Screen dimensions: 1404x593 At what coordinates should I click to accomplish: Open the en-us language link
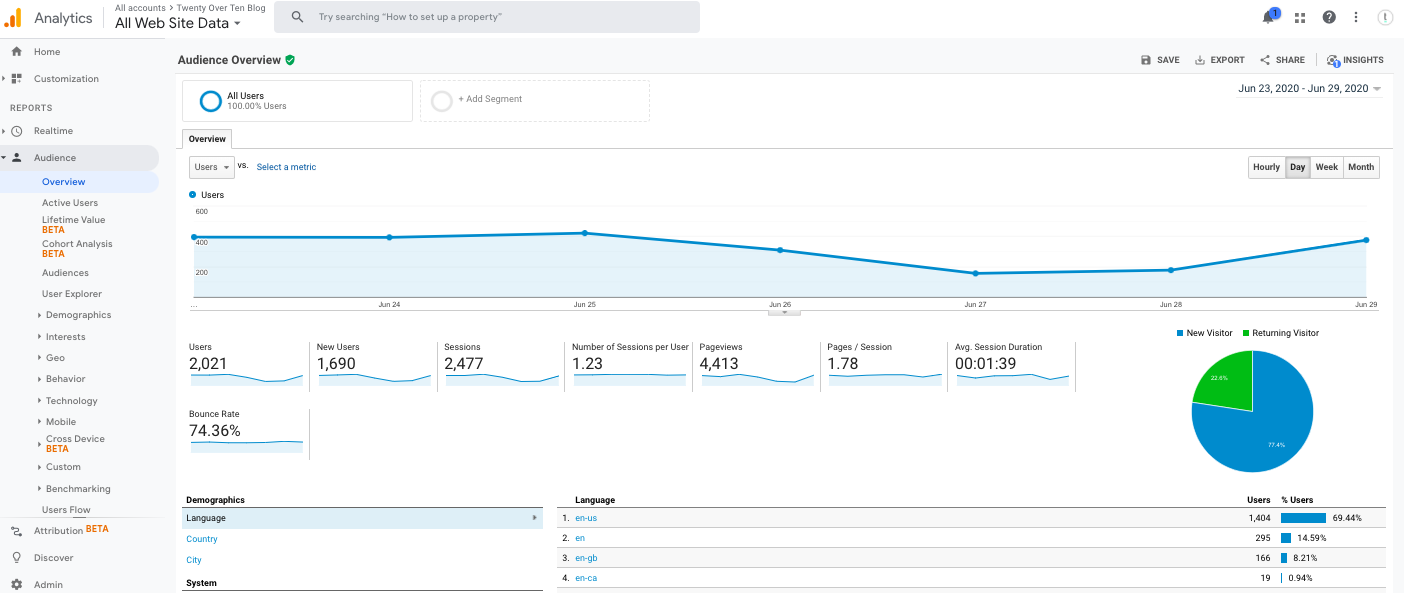[x=586, y=518]
